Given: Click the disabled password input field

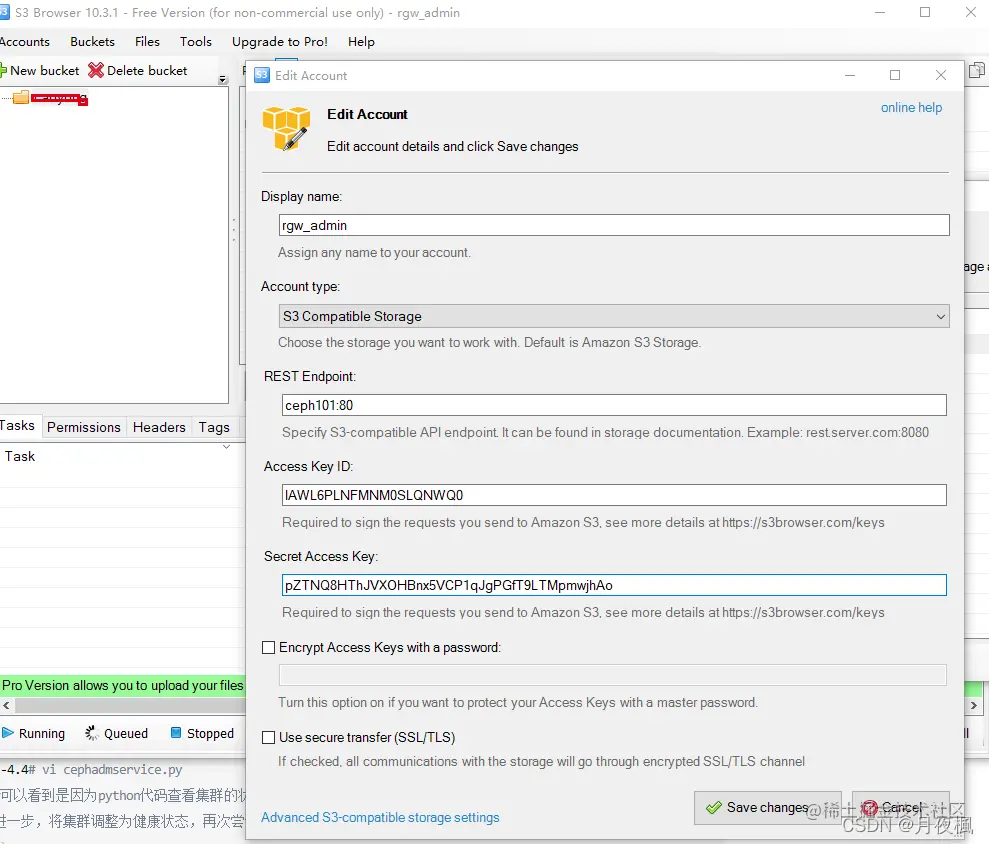Looking at the screenshot, I should 612,675.
